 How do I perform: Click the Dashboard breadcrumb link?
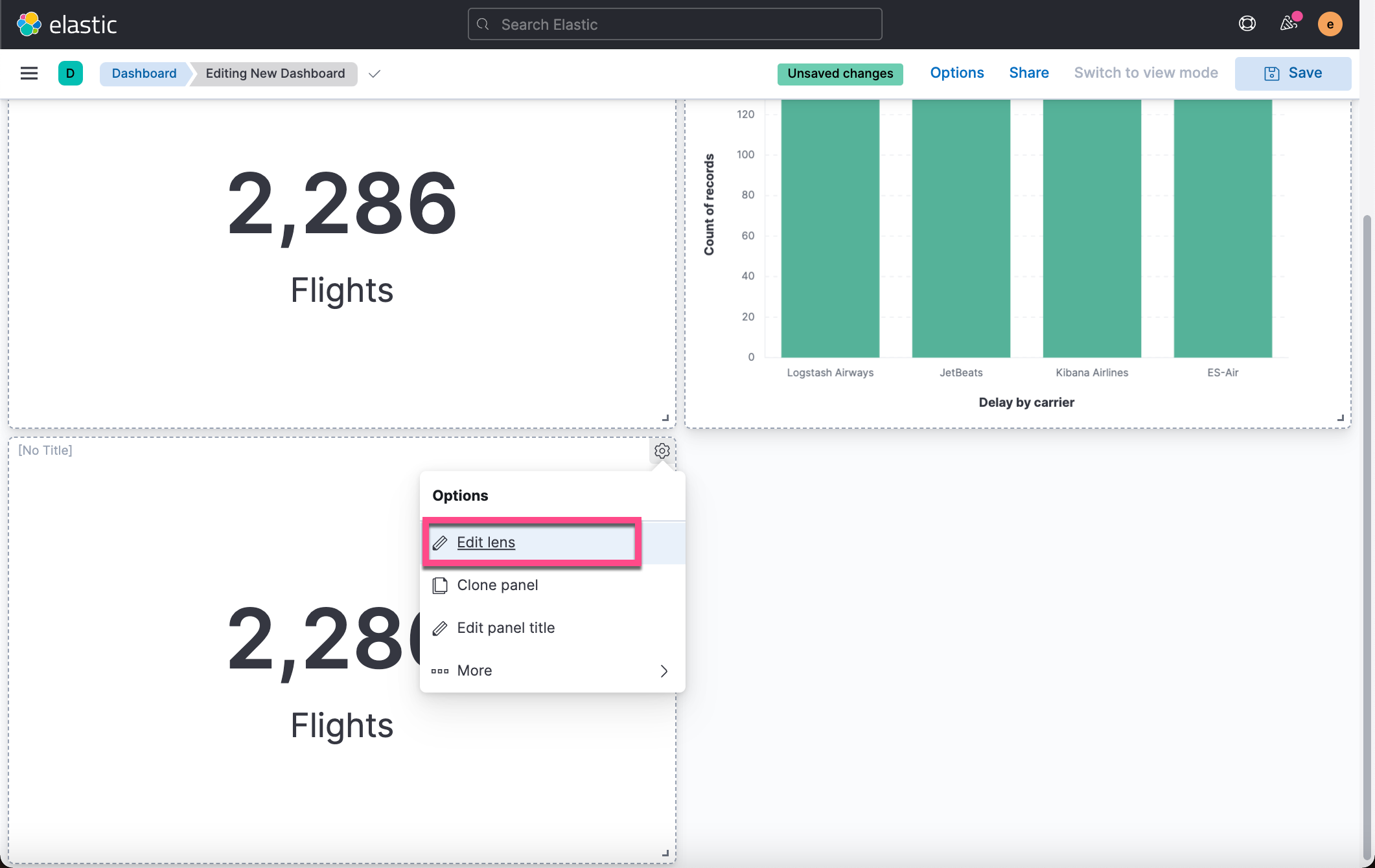pyautogui.click(x=144, y=73)
